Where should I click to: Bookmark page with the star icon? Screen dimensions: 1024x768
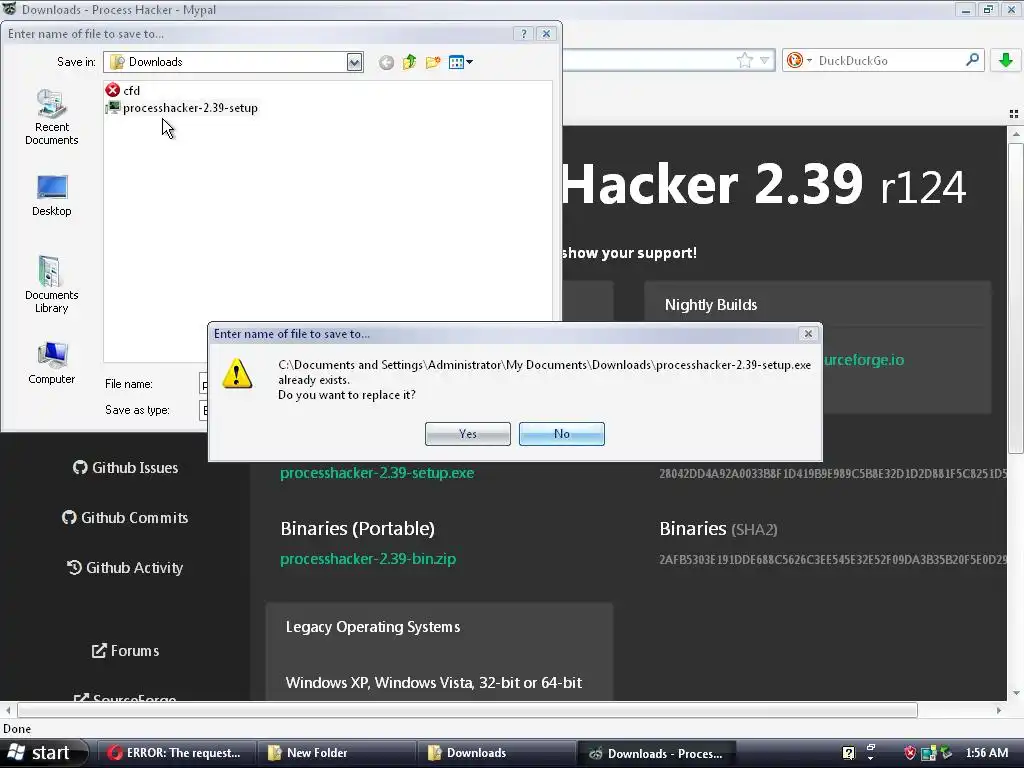744,61
